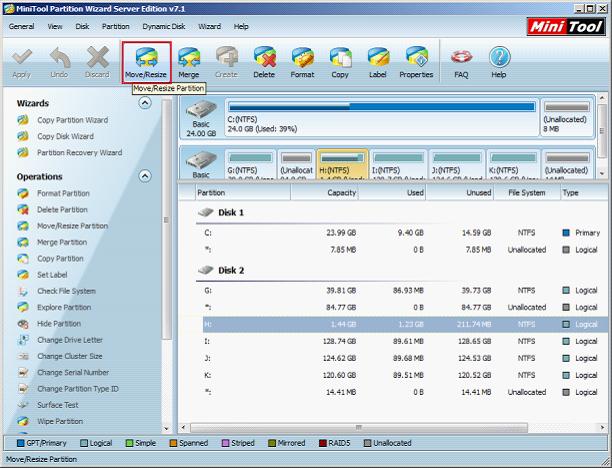Viewport: 612px width, 468px height.
Task: Sort by the Partition column header
Action: 243,193
